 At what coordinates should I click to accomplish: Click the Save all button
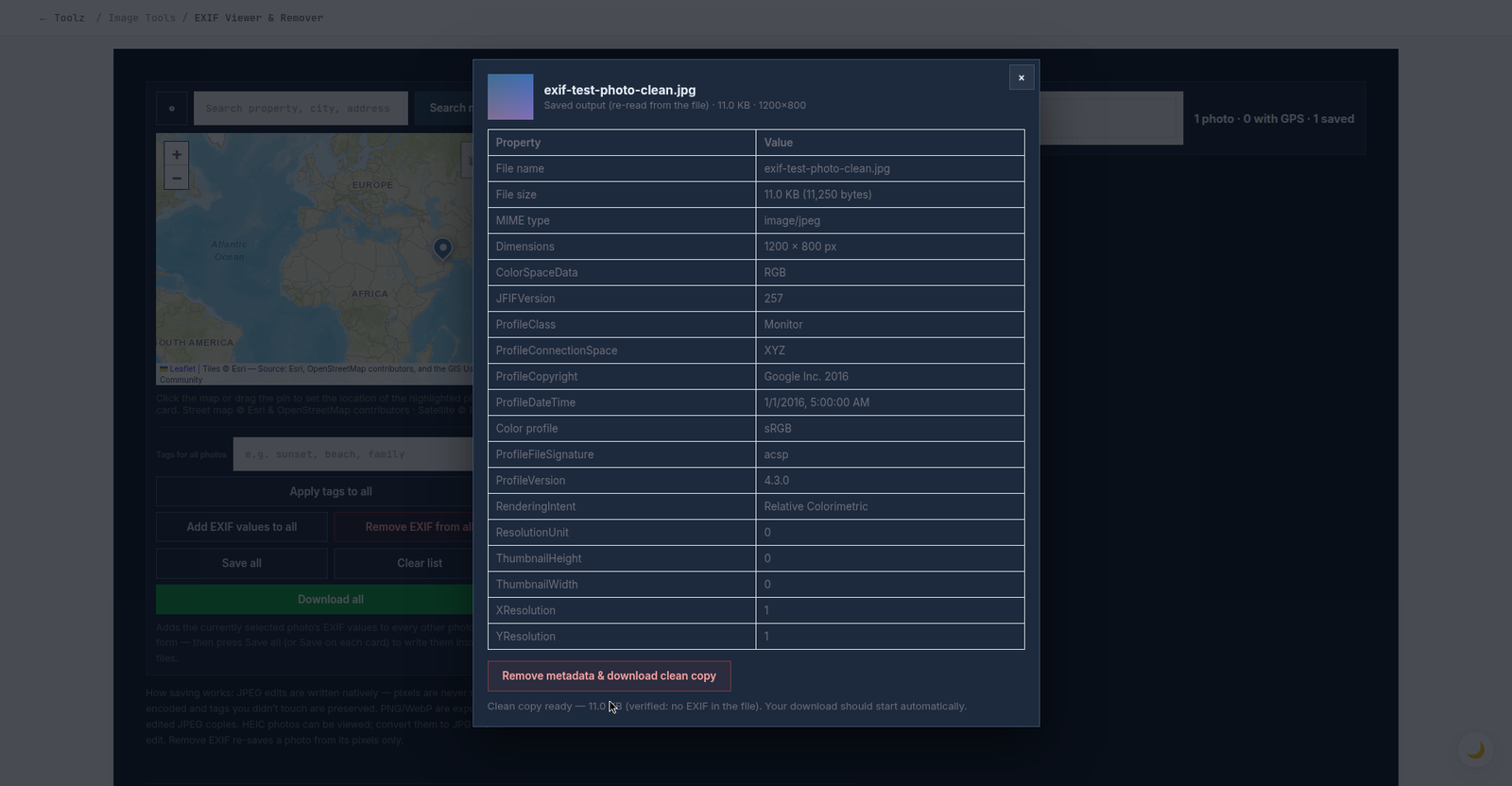tap(242, 563)
